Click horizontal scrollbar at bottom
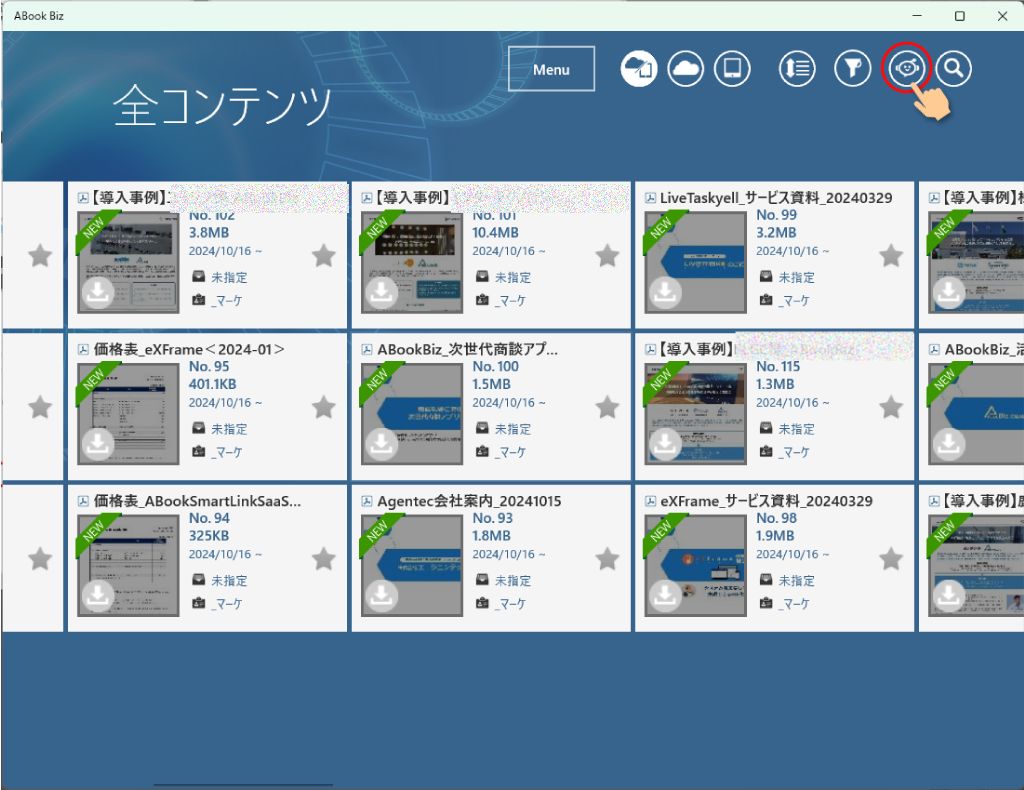Screen dimensions: 1024x790 coord(243,785)
